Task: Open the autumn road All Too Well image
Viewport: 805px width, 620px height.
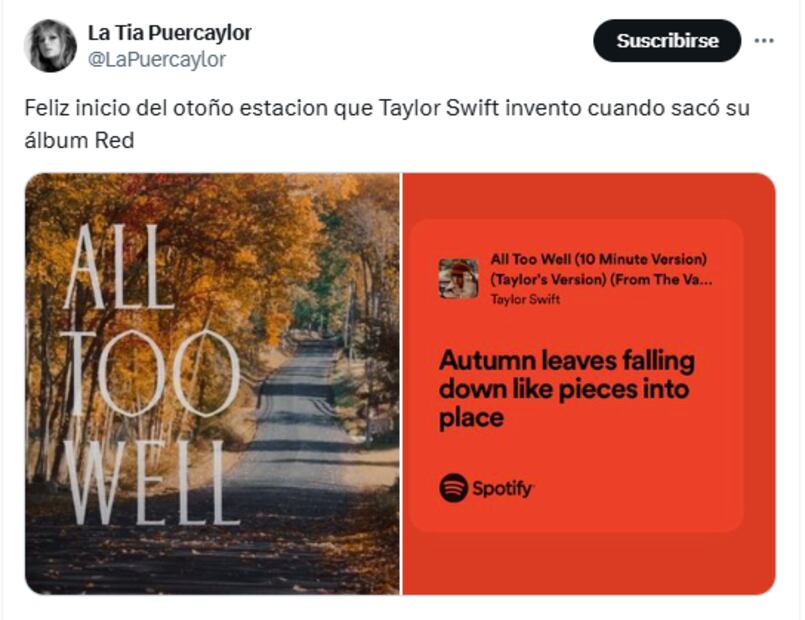Action: [x=212, y=384]
